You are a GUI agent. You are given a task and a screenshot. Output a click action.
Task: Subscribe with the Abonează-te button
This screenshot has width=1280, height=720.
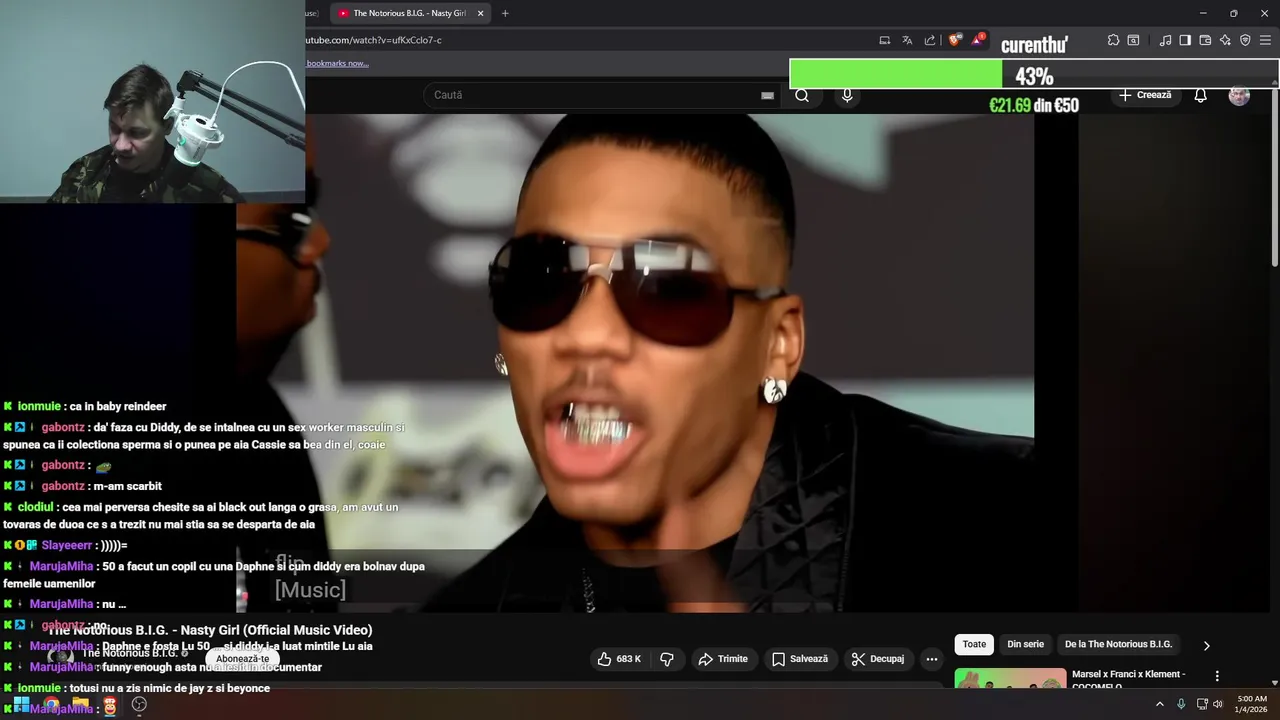[x=243, y=659]
